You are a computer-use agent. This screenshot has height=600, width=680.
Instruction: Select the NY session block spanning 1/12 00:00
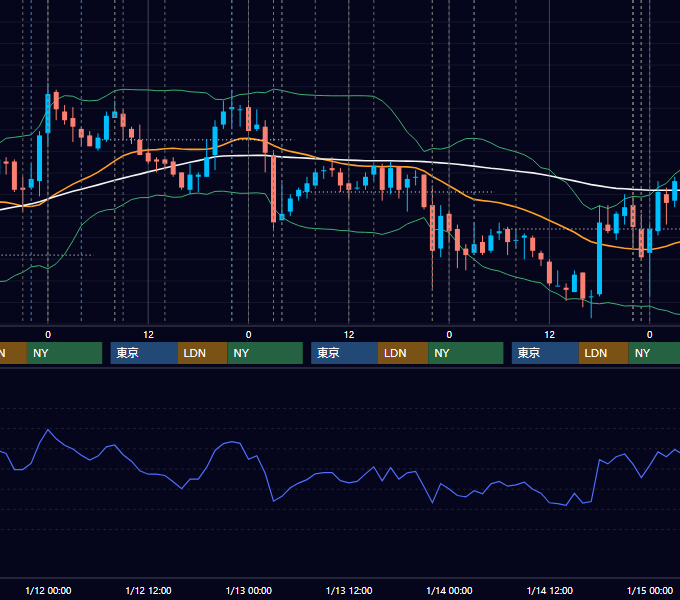[64, 353]
